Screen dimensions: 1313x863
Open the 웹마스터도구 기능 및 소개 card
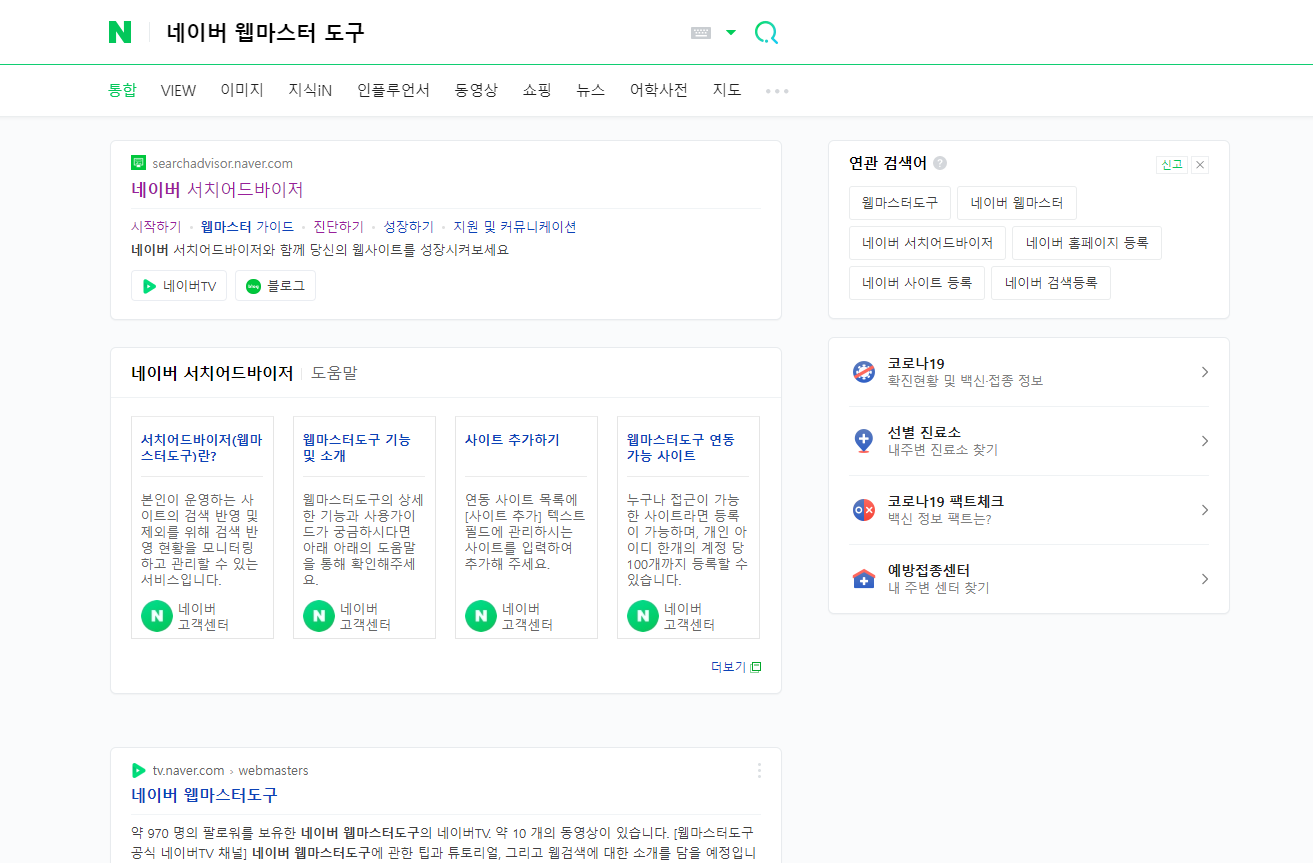tap(357, 448)
